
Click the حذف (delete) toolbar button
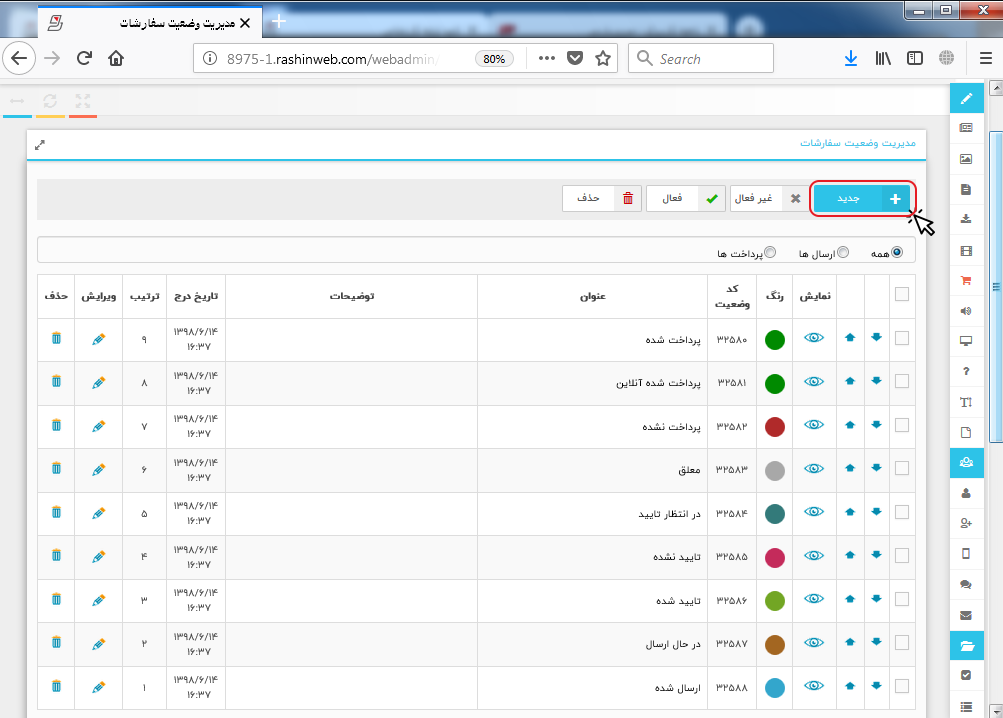pyautogui.click(x=602, y=198)
